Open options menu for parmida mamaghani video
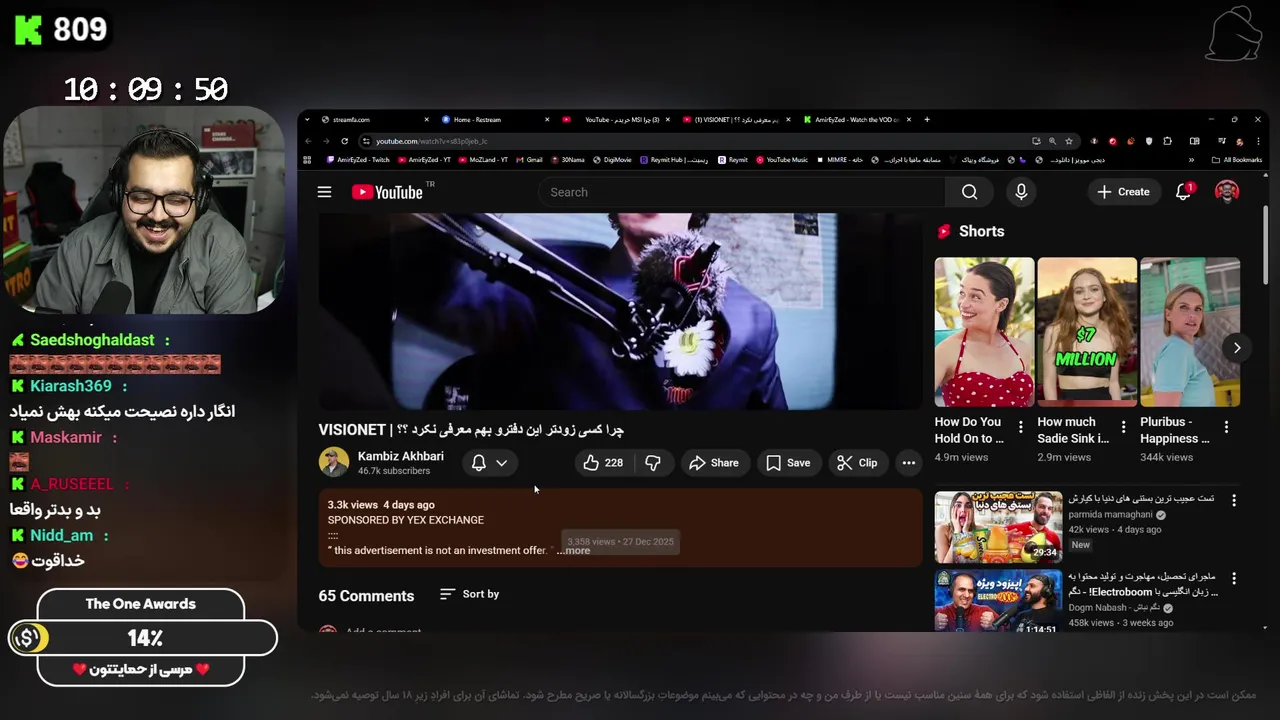 1234,500
